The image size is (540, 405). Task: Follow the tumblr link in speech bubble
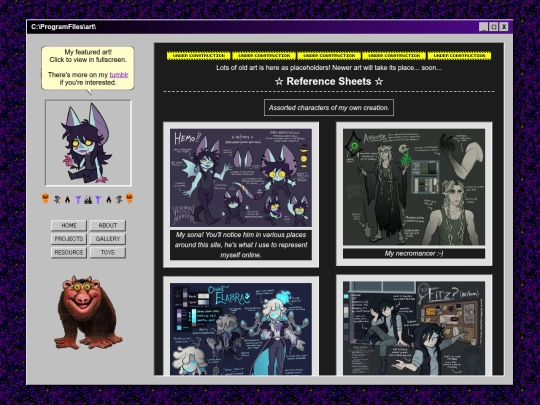click(119, 75)
